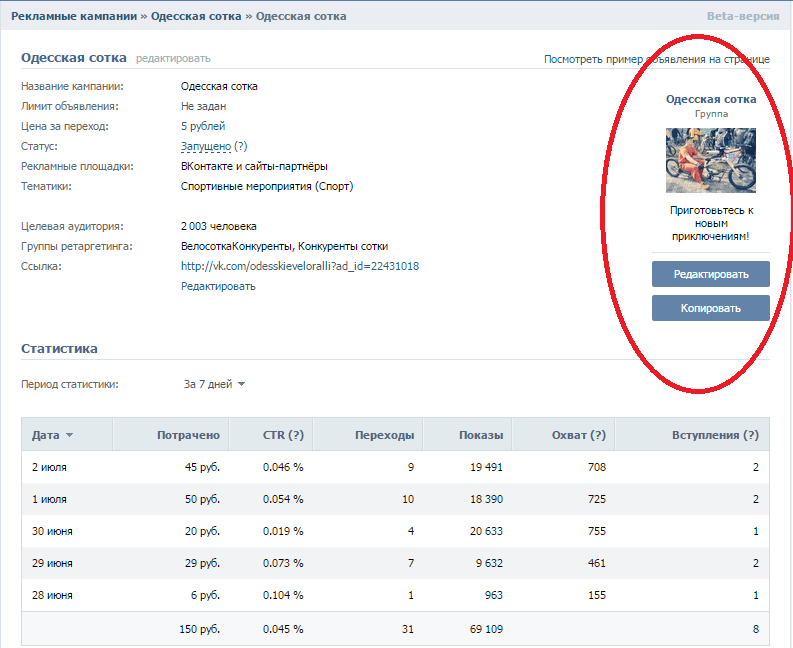Screen dimensions: 793x648
Task: Click the total clicks '31' cell
Action: pos(408,629)
